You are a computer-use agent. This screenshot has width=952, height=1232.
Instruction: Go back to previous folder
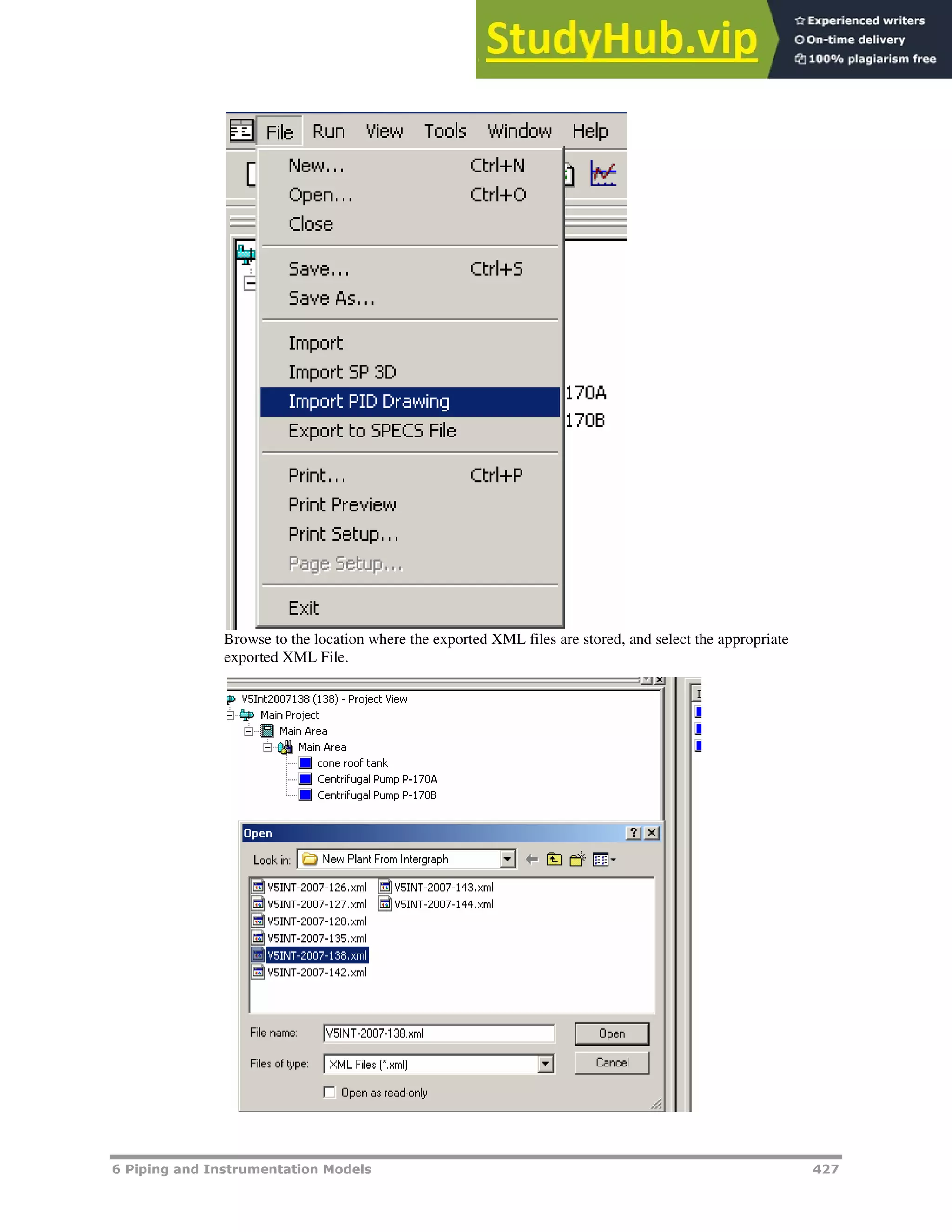pos(531,860)
